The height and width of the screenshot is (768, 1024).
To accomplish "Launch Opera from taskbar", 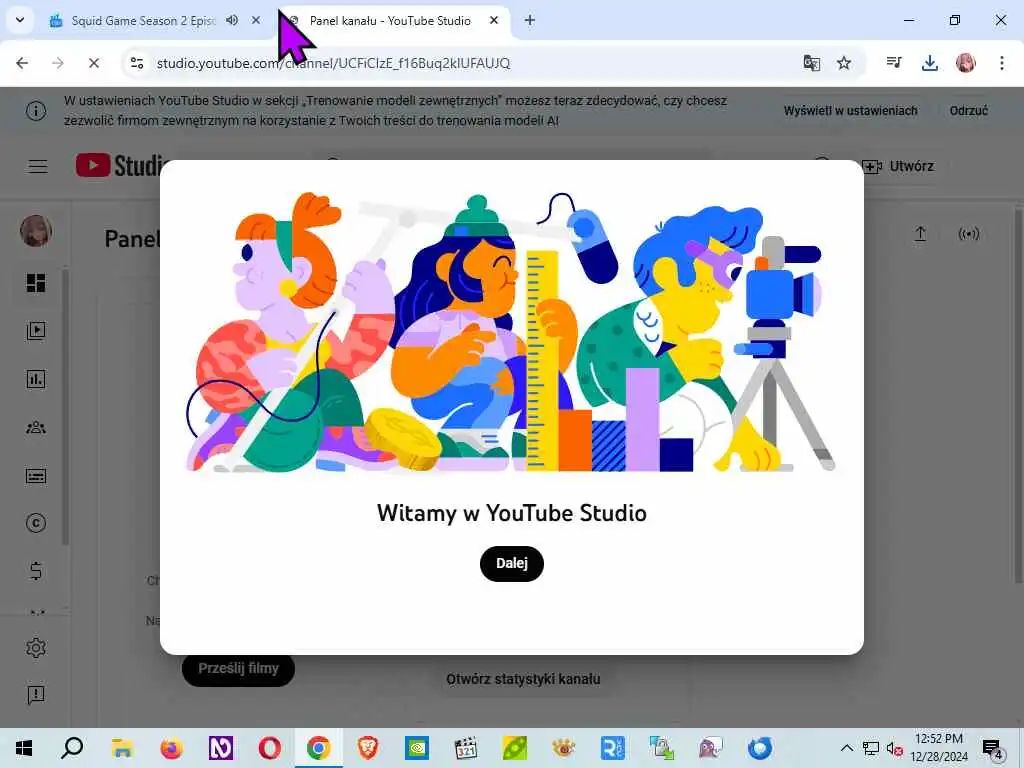I will coord(269,748).
